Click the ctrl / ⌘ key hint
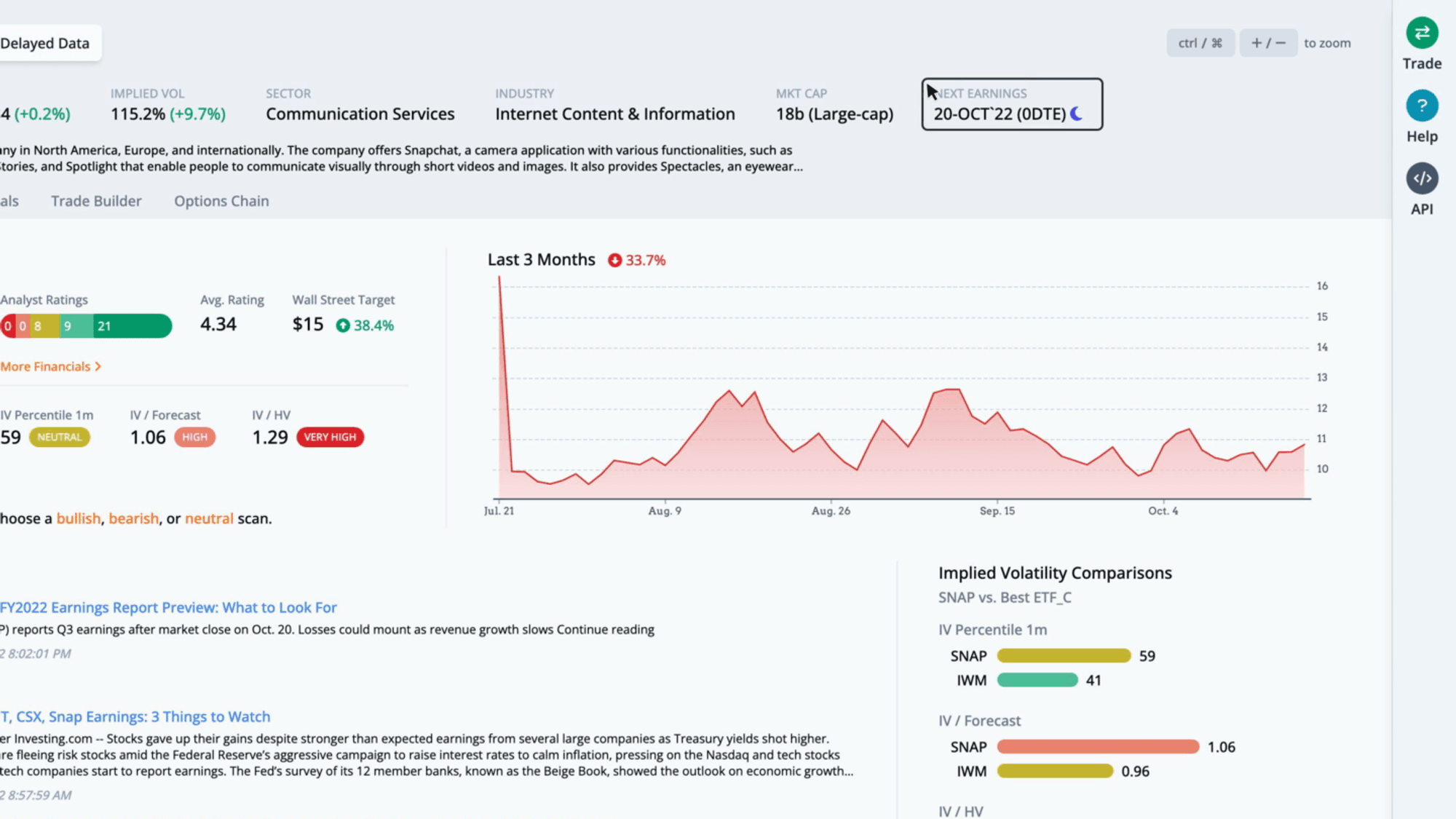 [x=1200, y=43]
